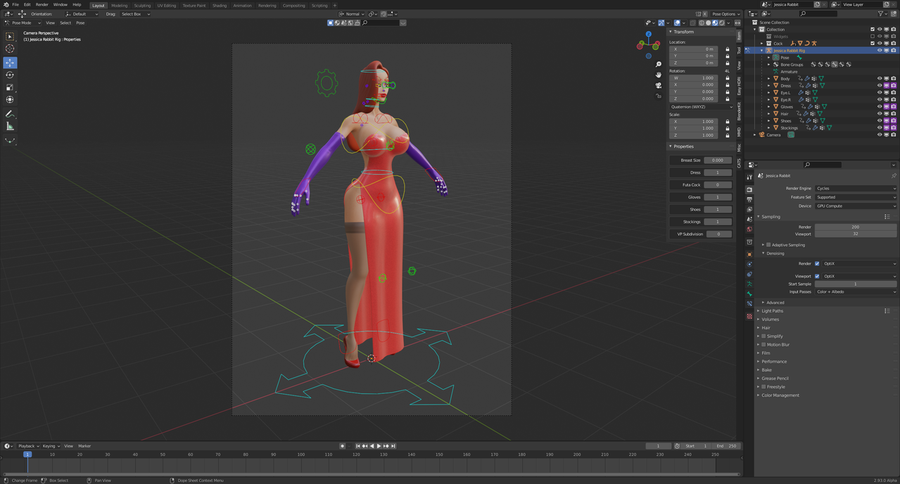Screen dimensions: 900x484
Task: Adjust Viewport samples field 32
Action: [x=855, y=234]
